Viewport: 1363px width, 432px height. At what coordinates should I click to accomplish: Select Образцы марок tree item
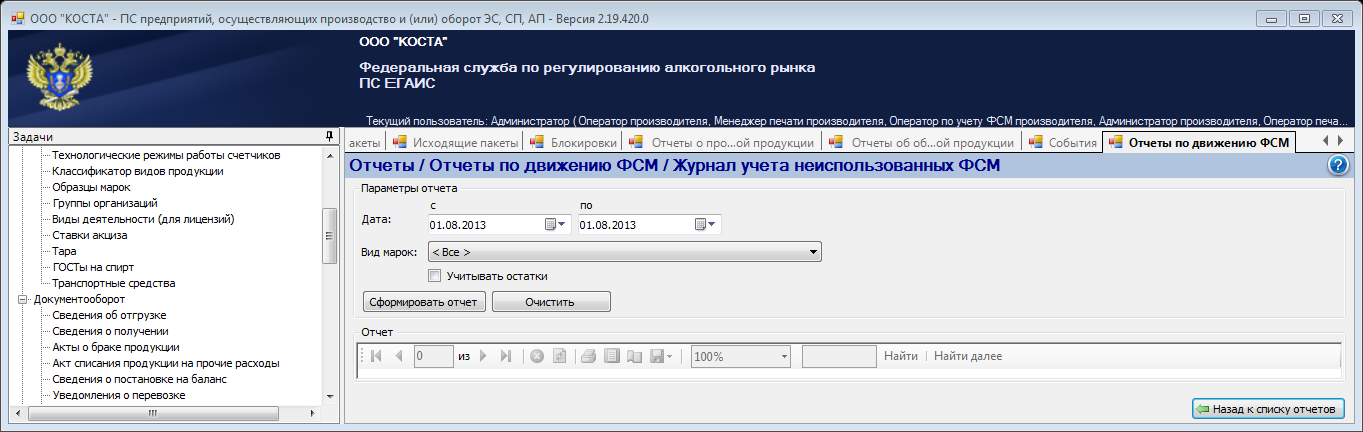pos(91,187)
